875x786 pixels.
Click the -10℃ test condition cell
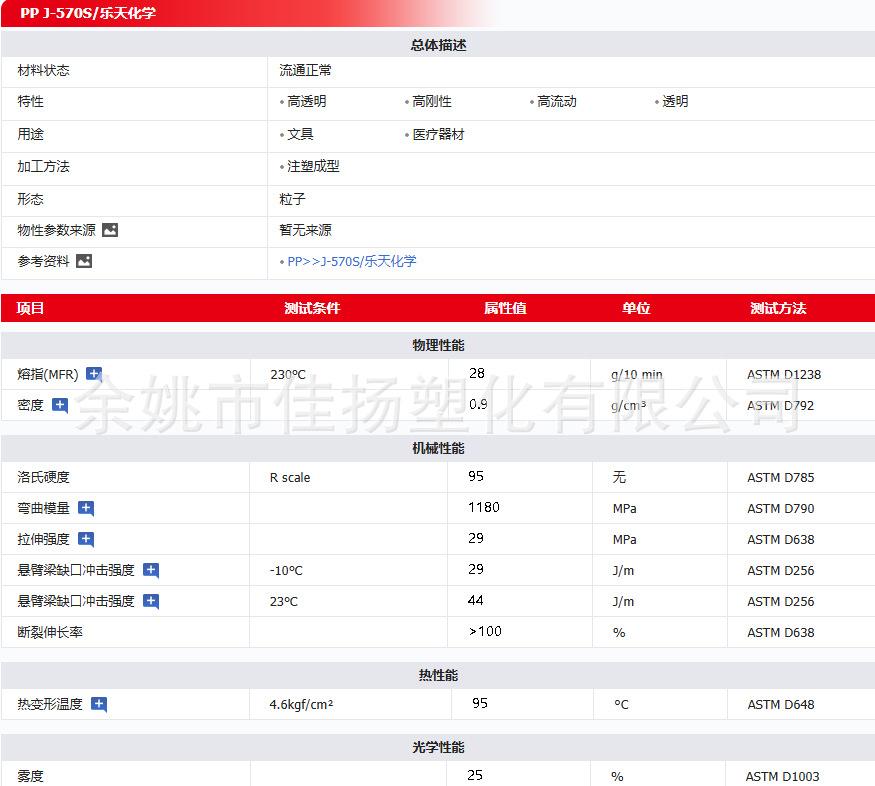286,570
